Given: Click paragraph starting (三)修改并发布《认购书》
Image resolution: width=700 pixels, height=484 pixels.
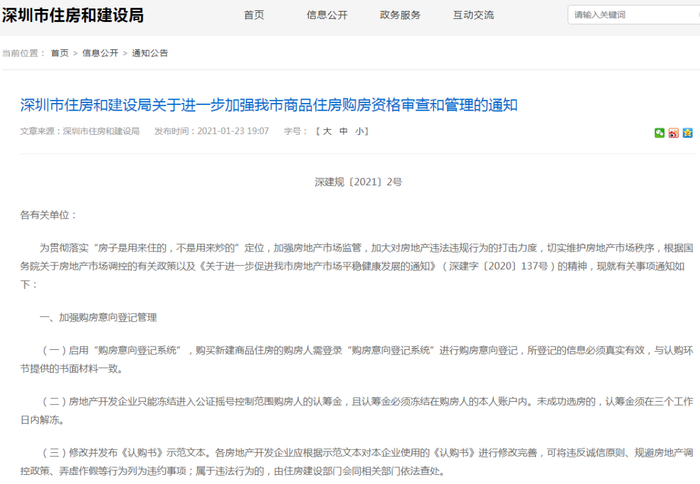Looking at the screenshot, I should coord(357,462).
